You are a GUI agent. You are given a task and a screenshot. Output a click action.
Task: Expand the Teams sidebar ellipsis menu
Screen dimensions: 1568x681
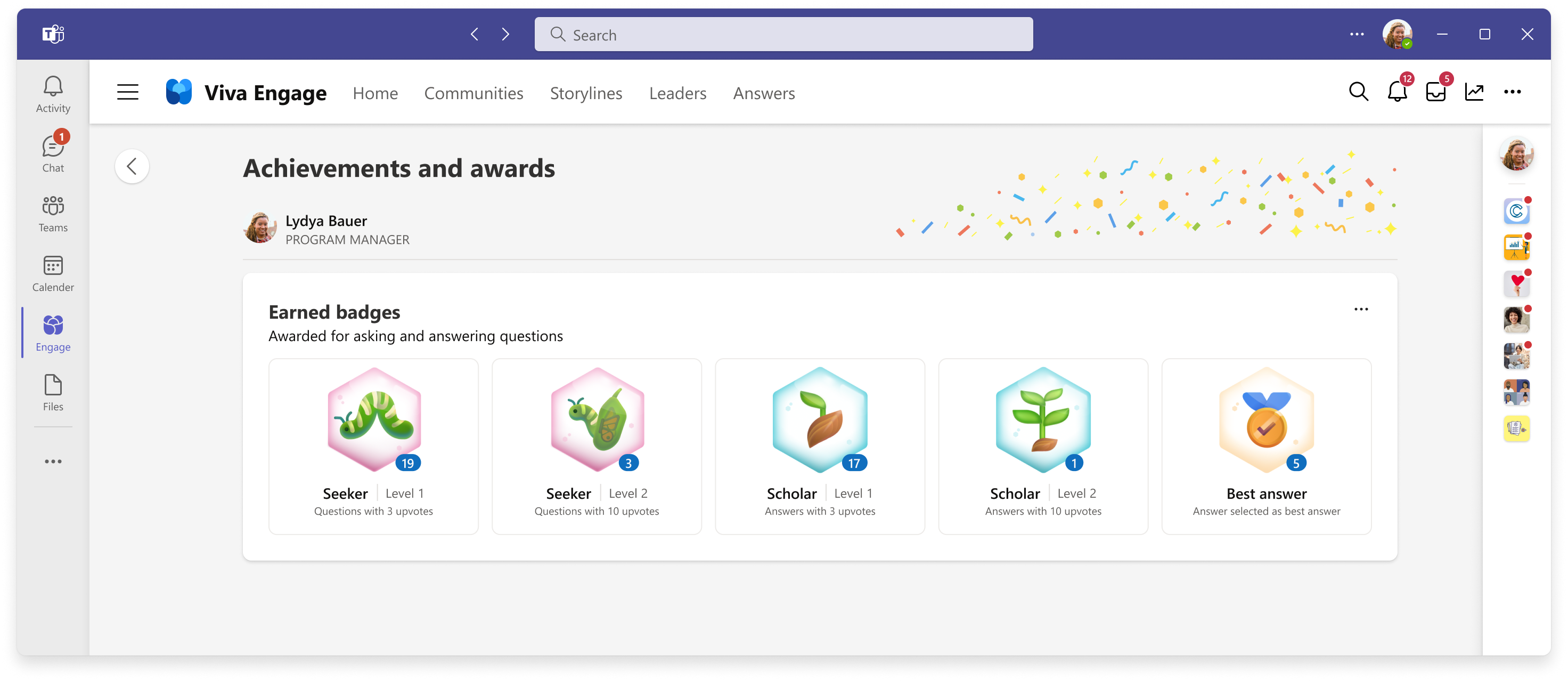point(53,461)
